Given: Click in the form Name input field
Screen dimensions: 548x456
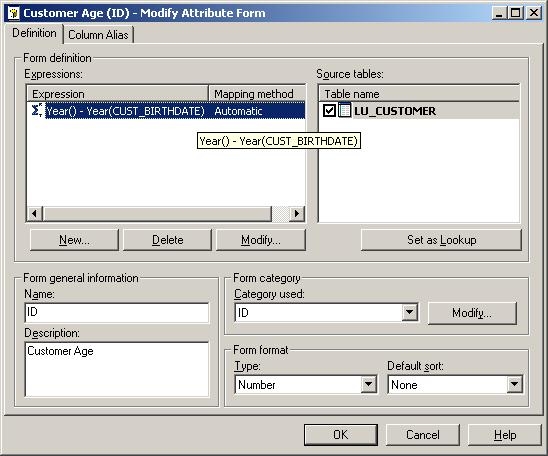Looking at the screenshot, I should (117, 312).
